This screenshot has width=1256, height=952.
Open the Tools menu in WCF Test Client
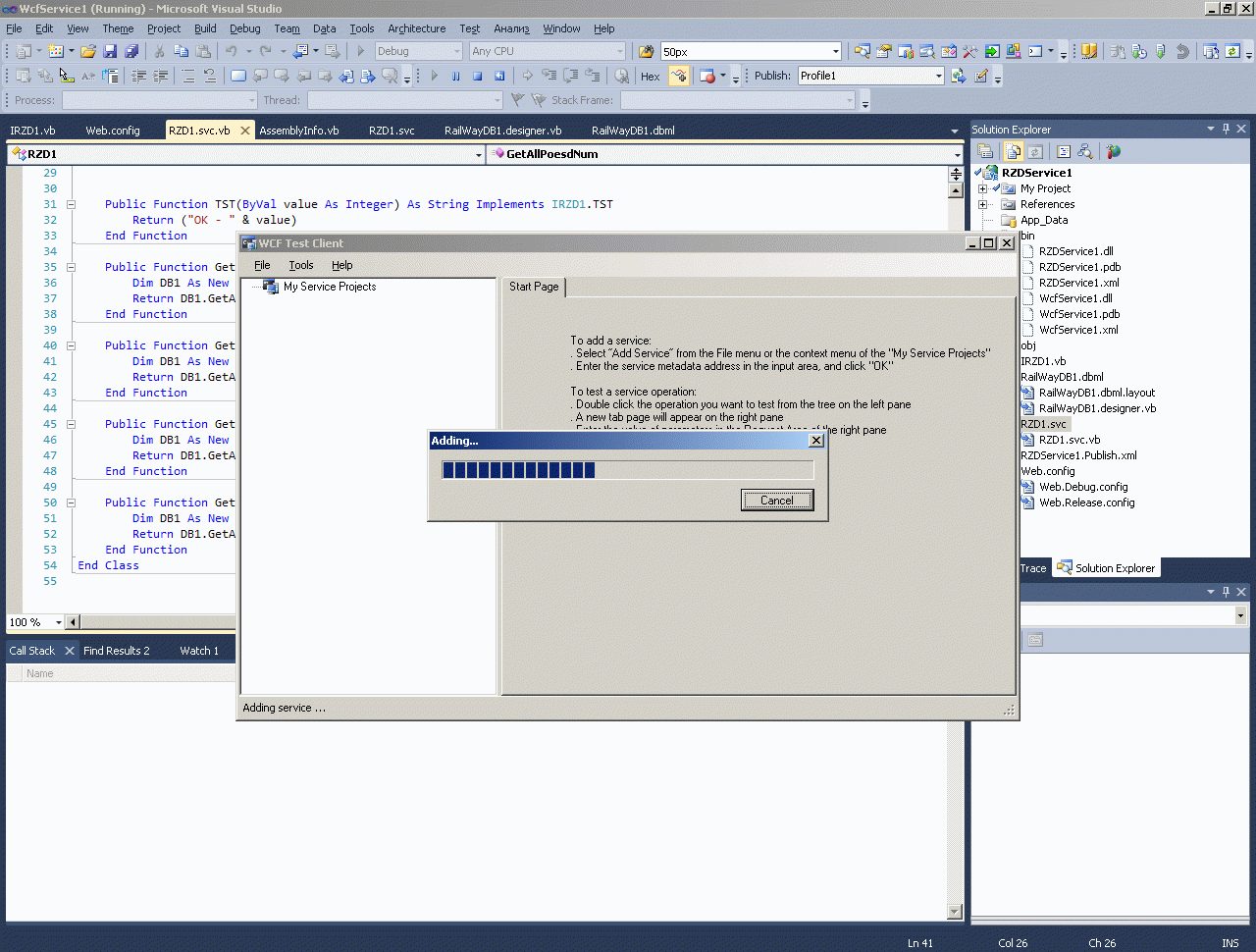(x=301, y=265)
